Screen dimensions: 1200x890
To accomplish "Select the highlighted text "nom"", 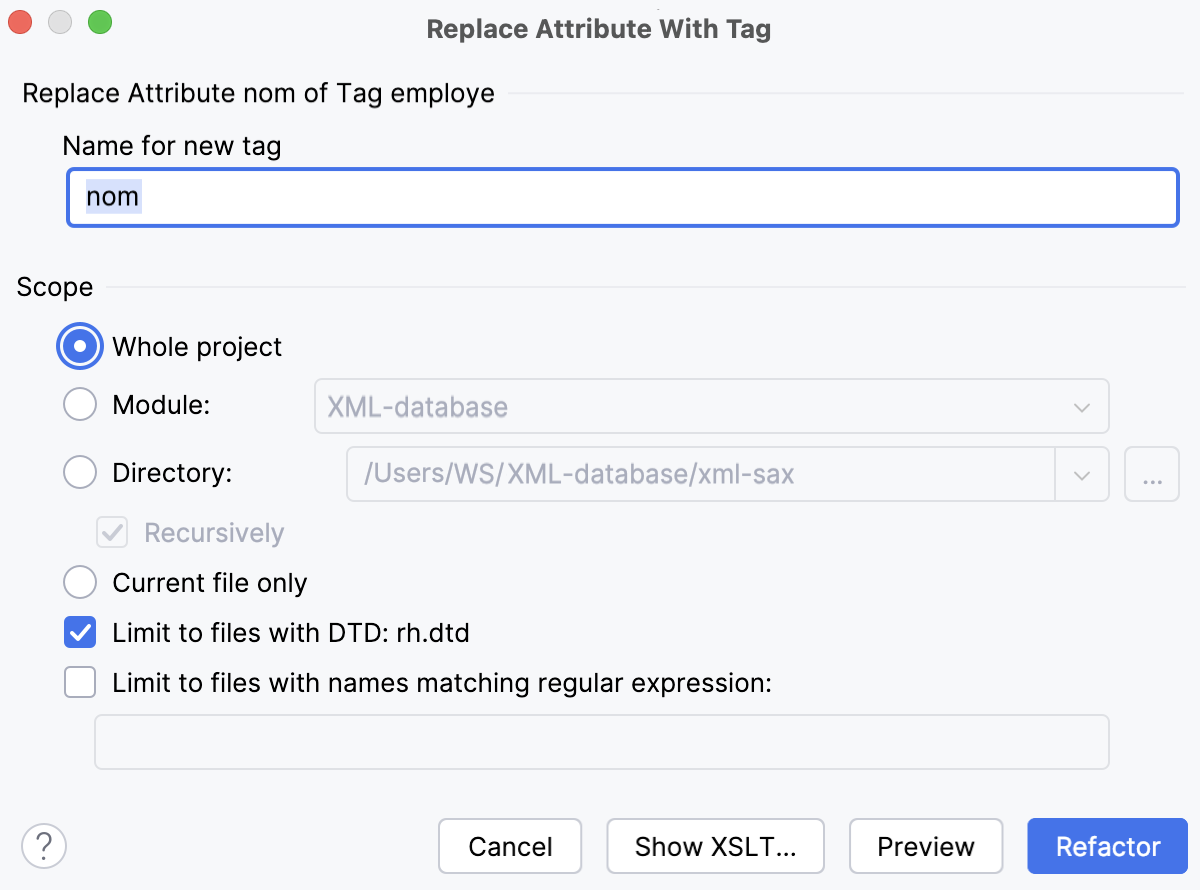I will pos(110,197).
